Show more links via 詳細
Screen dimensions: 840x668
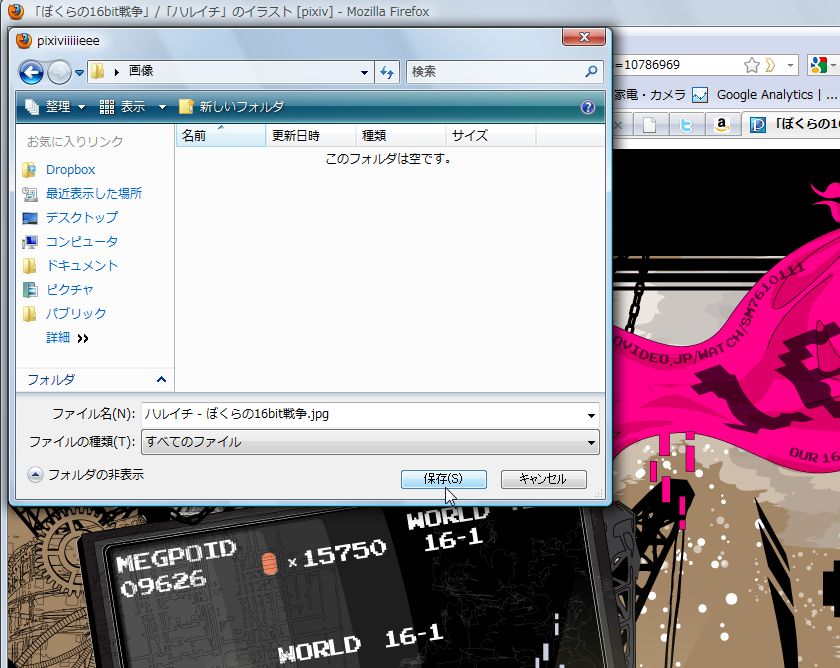coord(67,337)
